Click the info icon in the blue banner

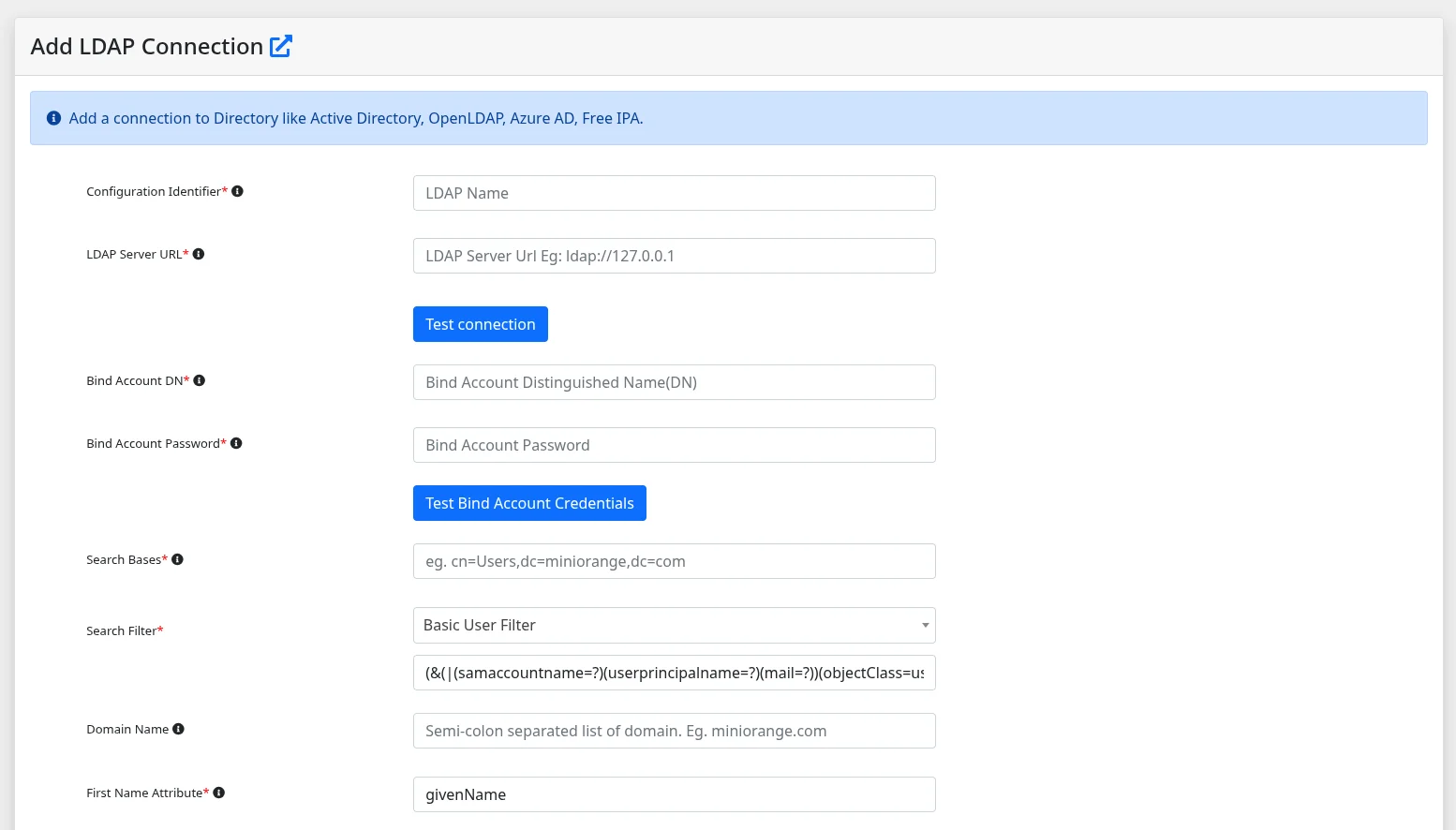[x=53, y=117]
